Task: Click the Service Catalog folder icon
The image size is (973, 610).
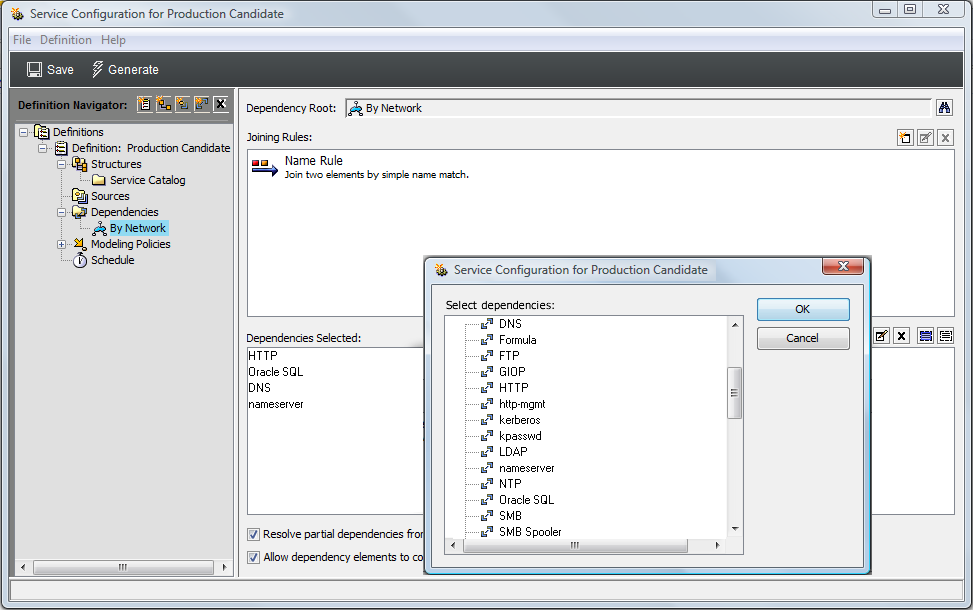Action: [x=99, y=180]
